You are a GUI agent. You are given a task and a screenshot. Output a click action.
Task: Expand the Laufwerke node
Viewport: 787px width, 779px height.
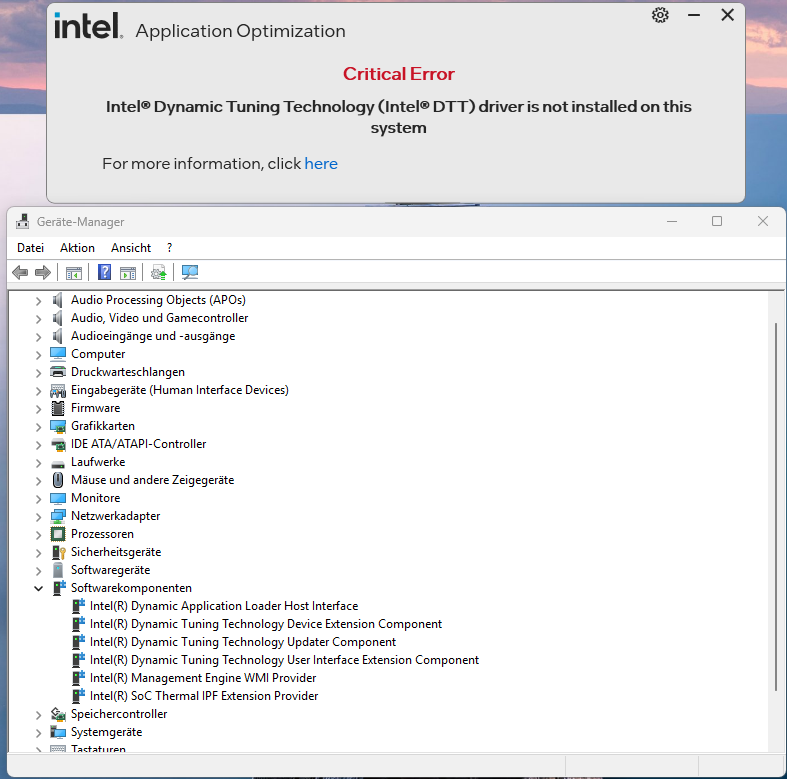(x=39, y=463)
